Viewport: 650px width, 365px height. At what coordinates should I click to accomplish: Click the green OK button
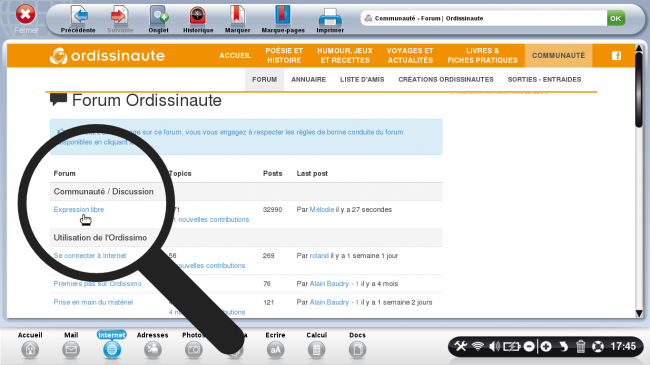(x=616, y=18)
